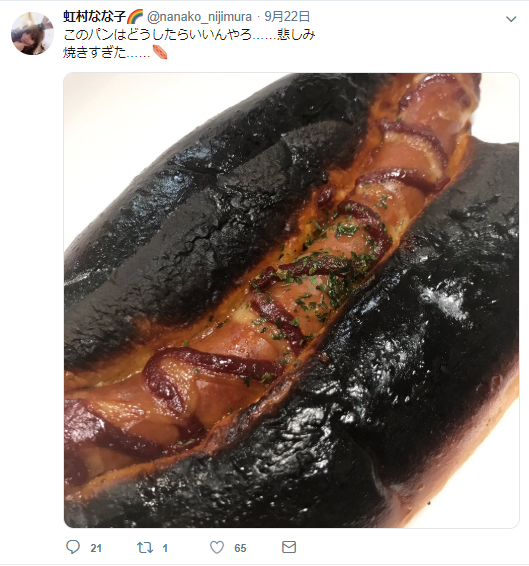Enlarge the burnt hot dog bread photo
This screenshot has height=566, width=529.
pos(291,300)
